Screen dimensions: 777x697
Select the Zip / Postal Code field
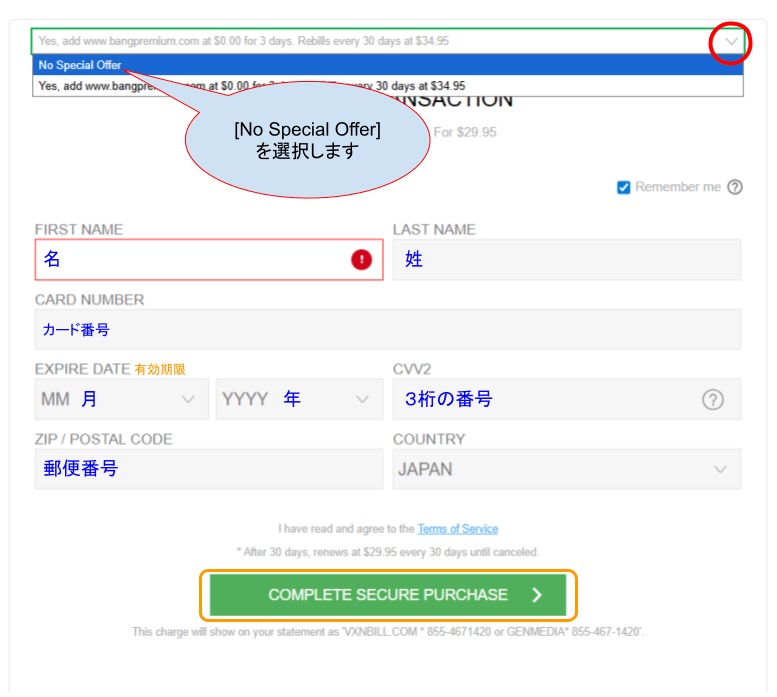tap(208, 469)
